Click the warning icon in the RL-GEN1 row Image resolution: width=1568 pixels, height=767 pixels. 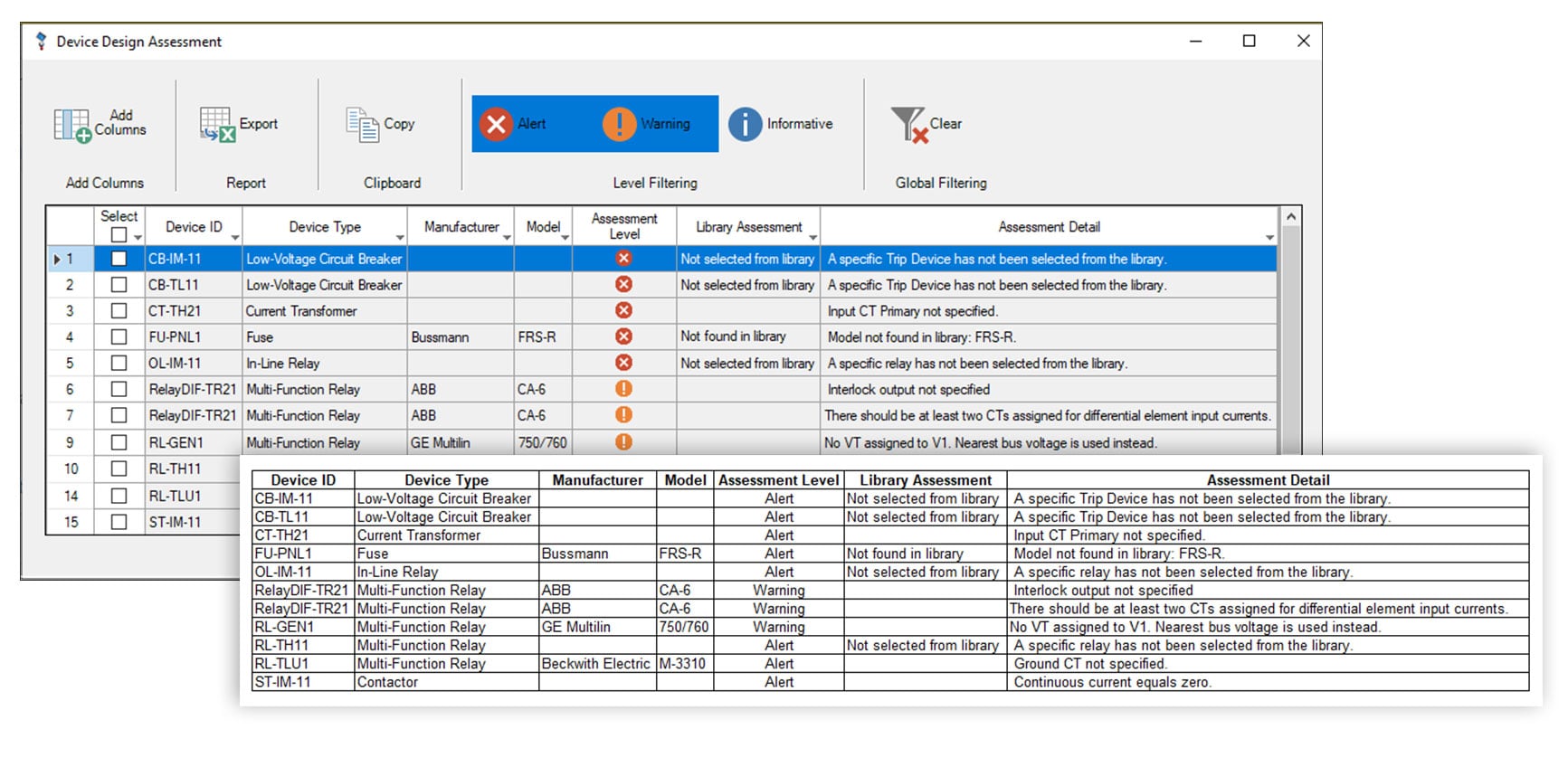pos(623,442)
